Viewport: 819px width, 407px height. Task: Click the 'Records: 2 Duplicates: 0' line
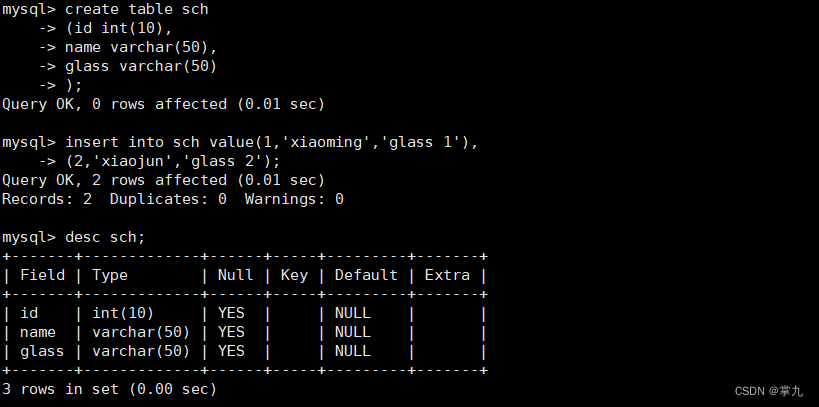coord(172,199)
